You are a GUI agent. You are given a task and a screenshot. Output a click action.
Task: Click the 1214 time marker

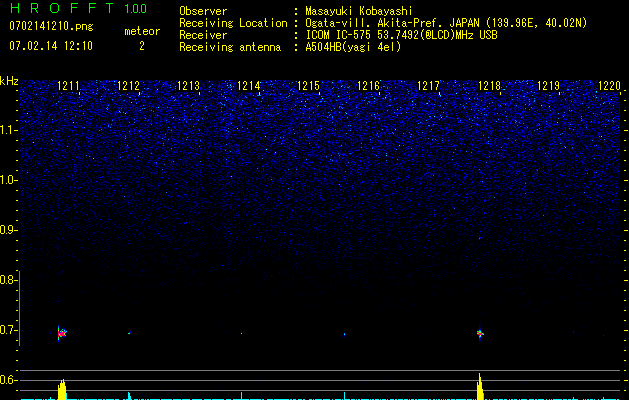coord(248,86)
